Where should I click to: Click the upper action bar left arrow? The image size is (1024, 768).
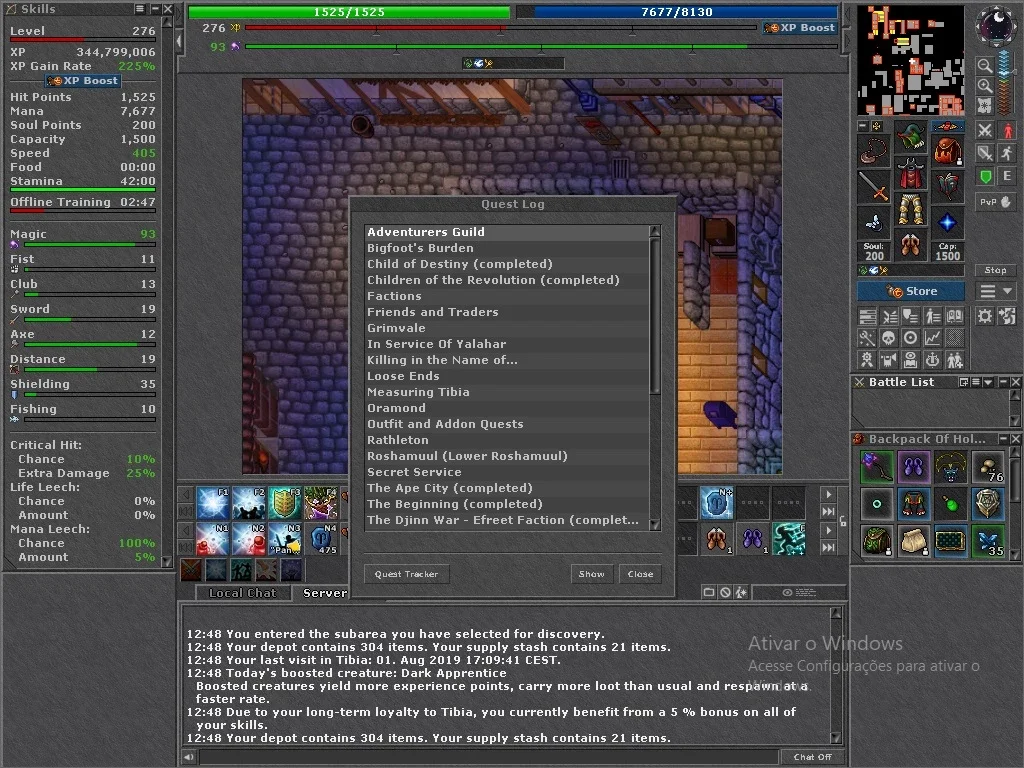[185, 494]
